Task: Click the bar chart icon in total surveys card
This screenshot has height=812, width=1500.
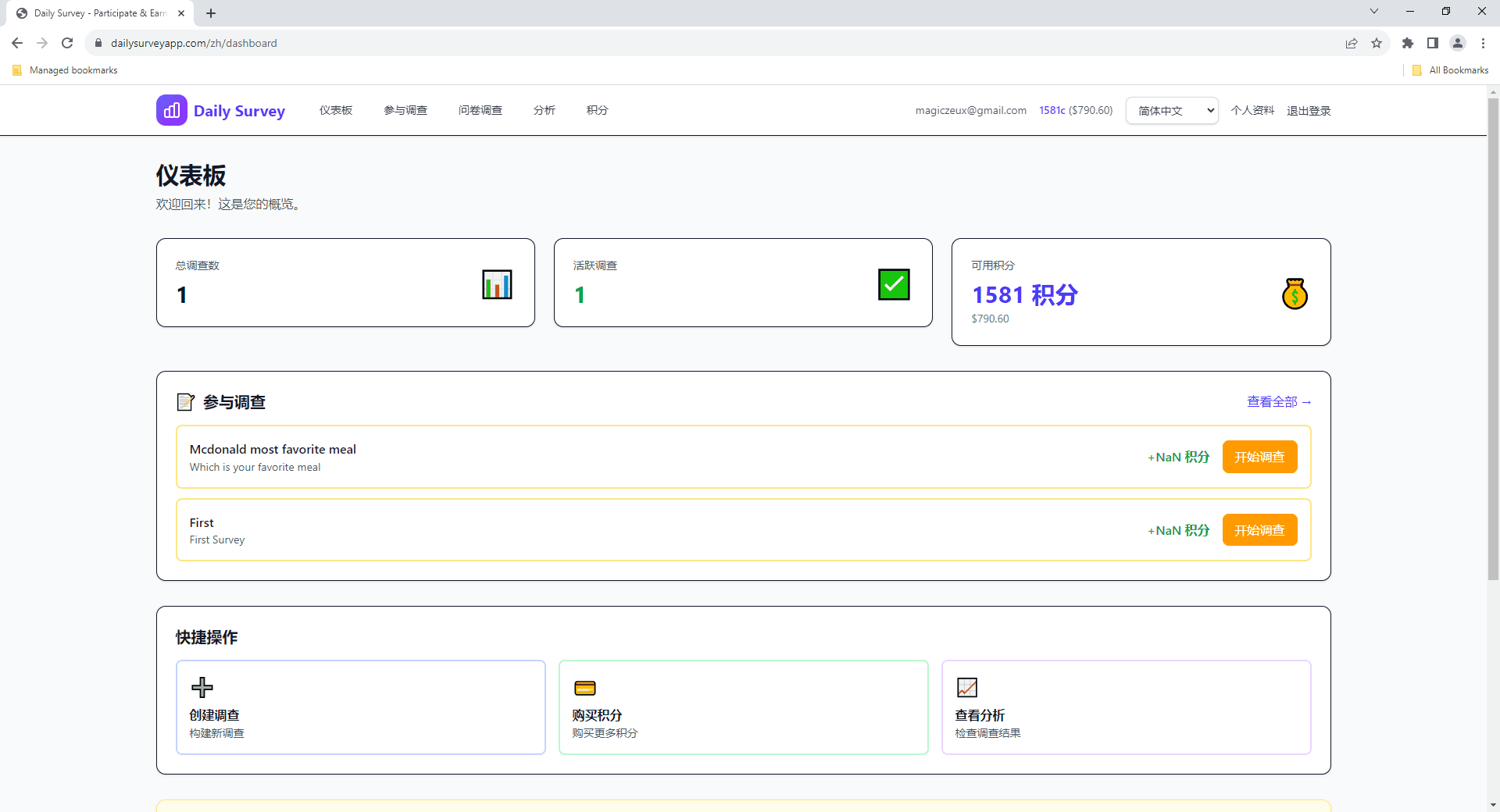Action: 497,284
